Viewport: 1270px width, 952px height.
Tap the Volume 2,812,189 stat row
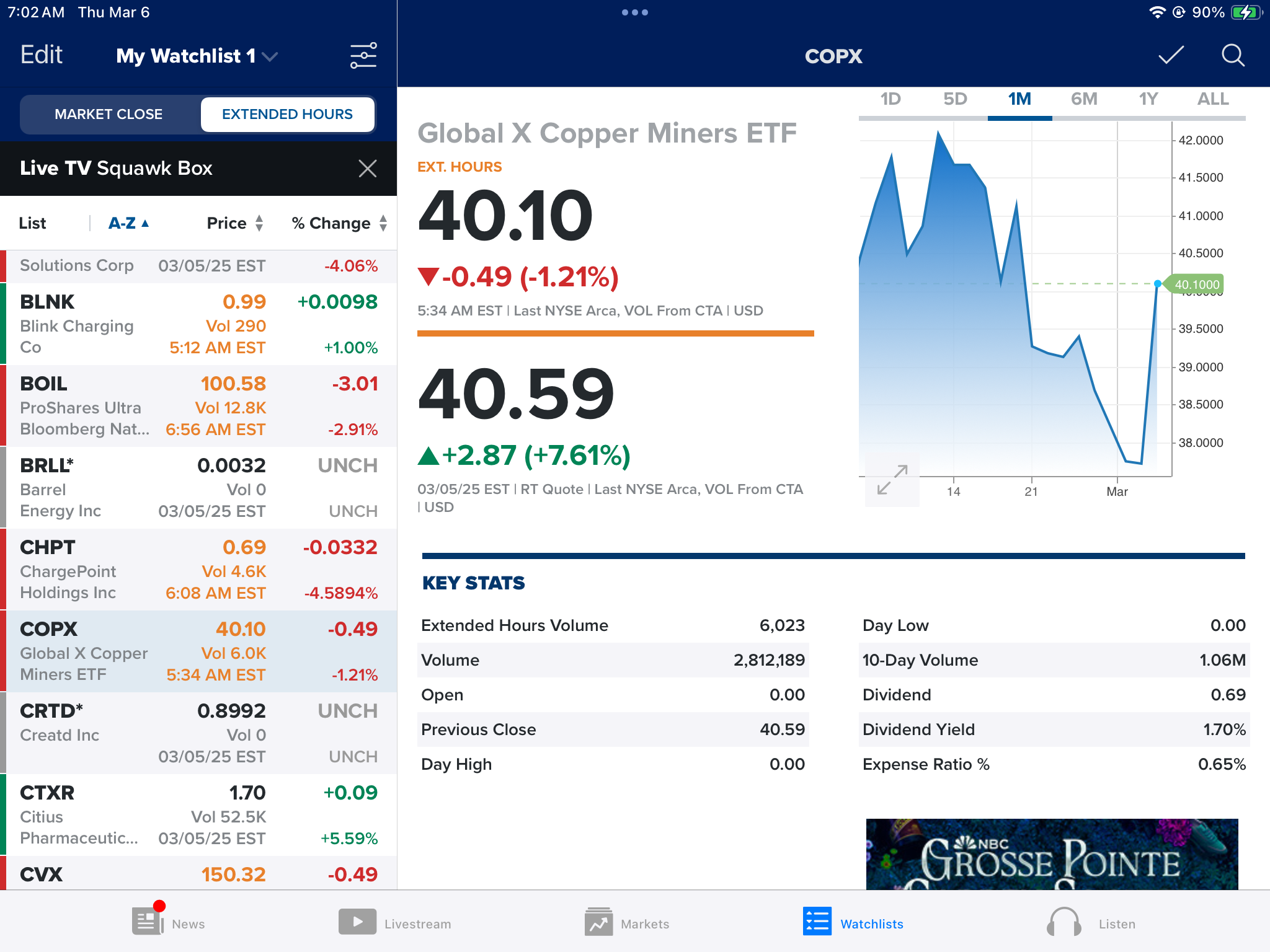[x=613, y=660]
